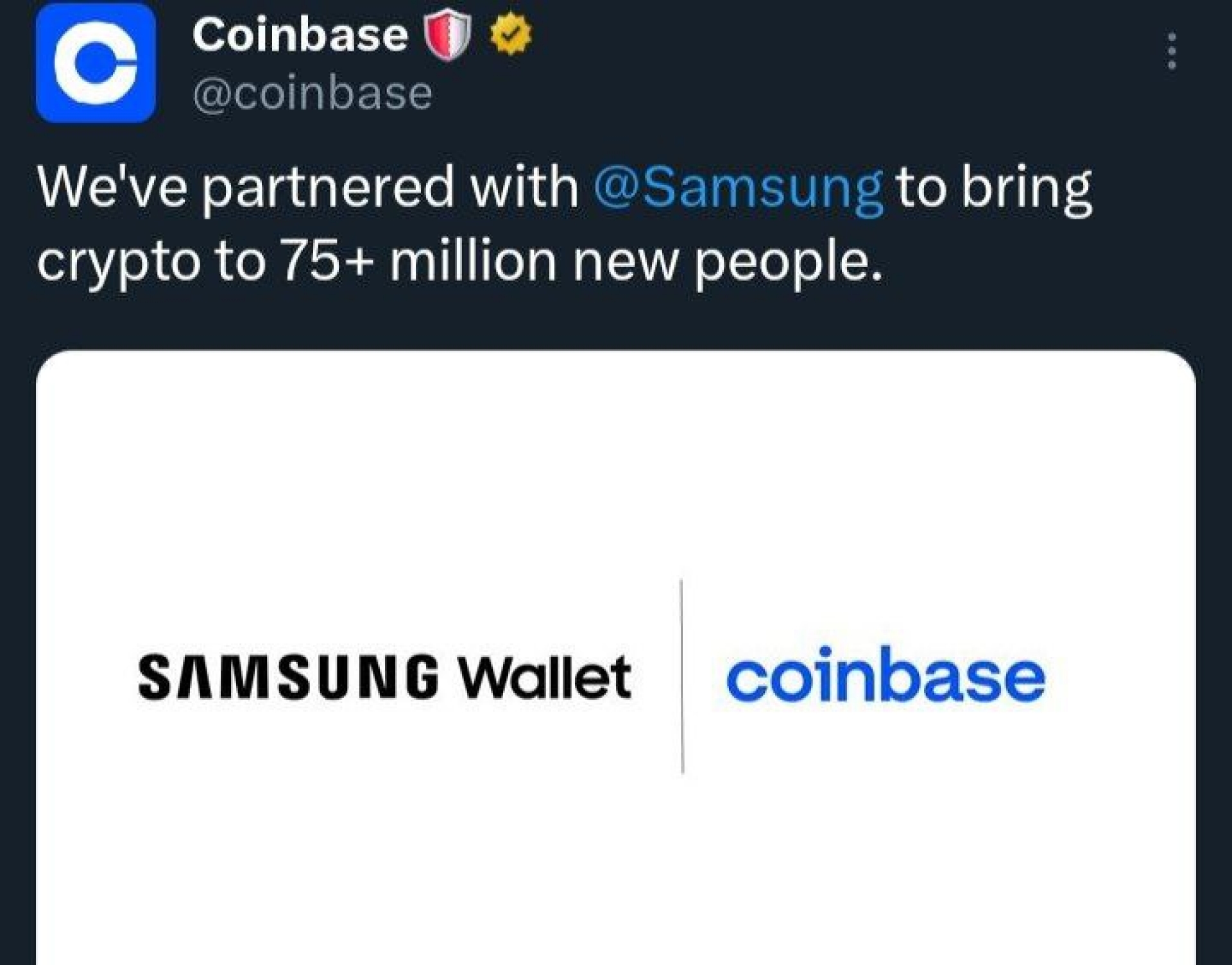Click the word Wallet in the image

click(544, 678)
